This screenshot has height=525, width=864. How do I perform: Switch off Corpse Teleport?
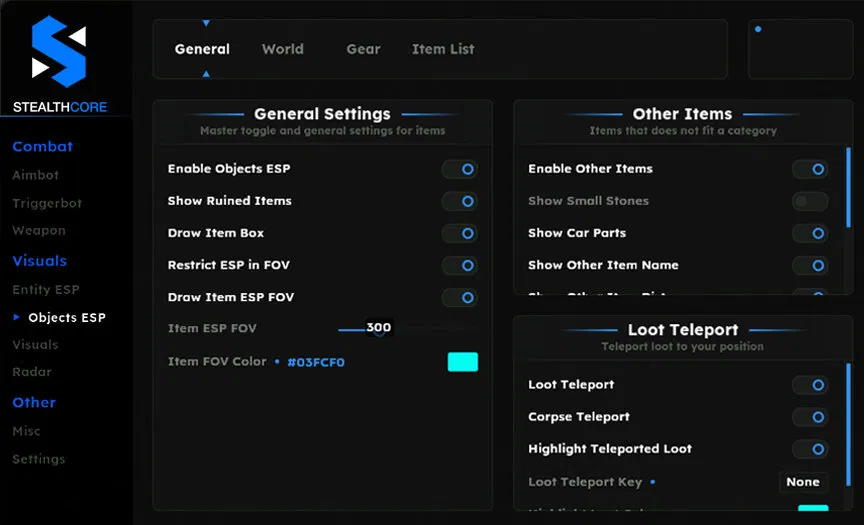[x=810, y=417]
